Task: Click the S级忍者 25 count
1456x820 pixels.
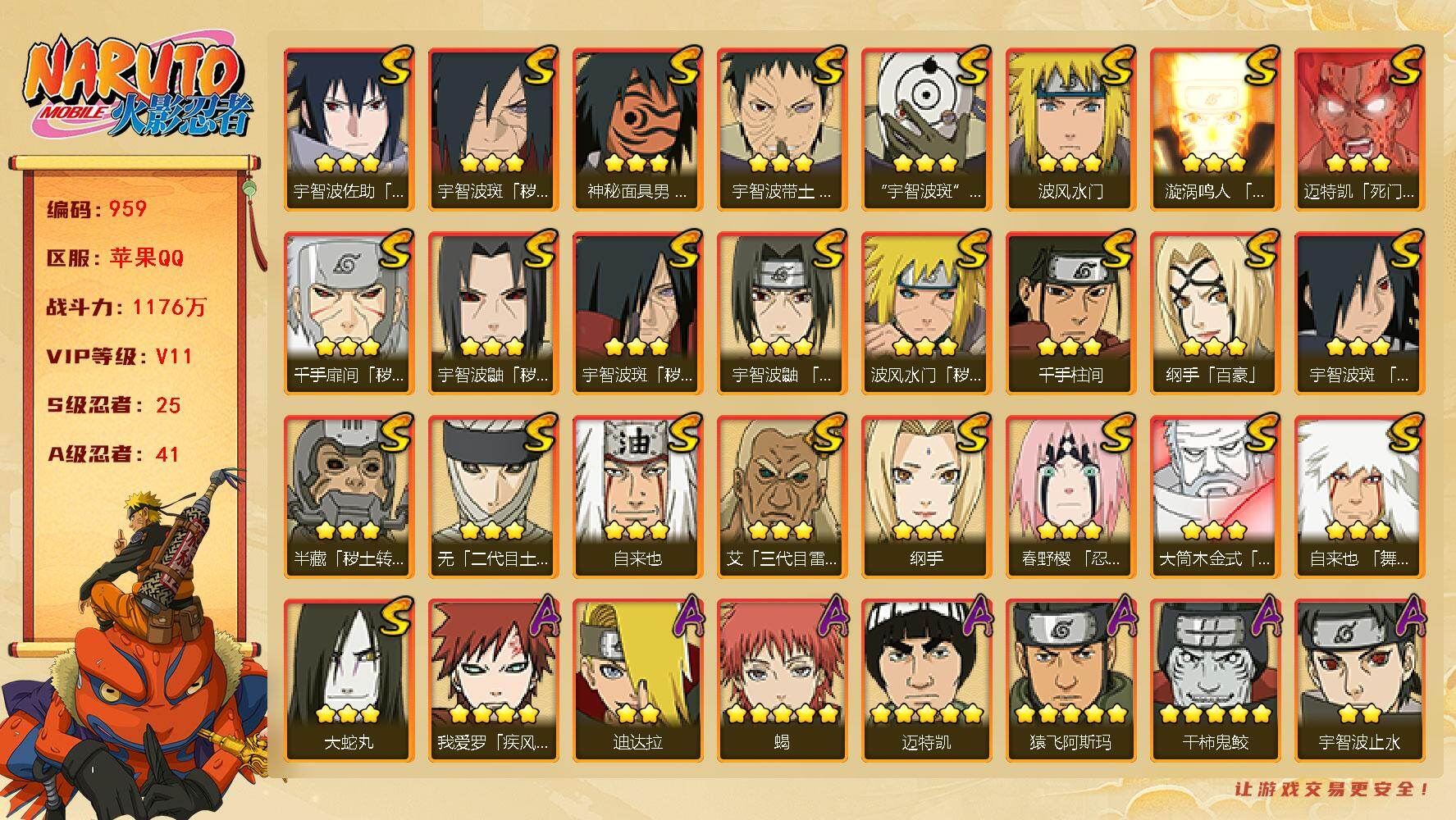Action: pos(114,405)
